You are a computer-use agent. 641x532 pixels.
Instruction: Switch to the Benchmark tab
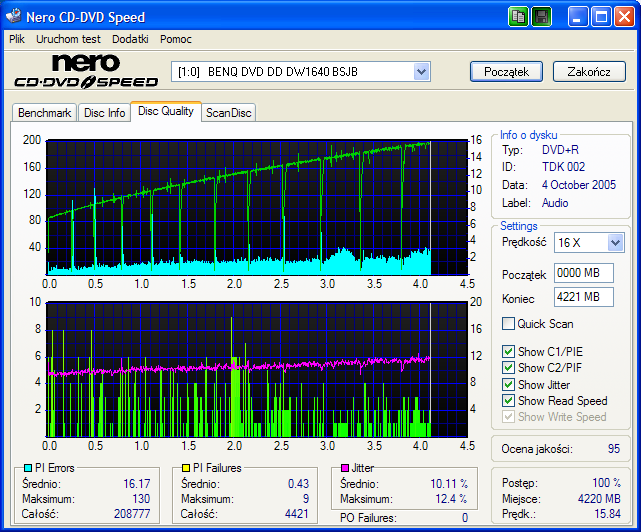tap(45, 113)
